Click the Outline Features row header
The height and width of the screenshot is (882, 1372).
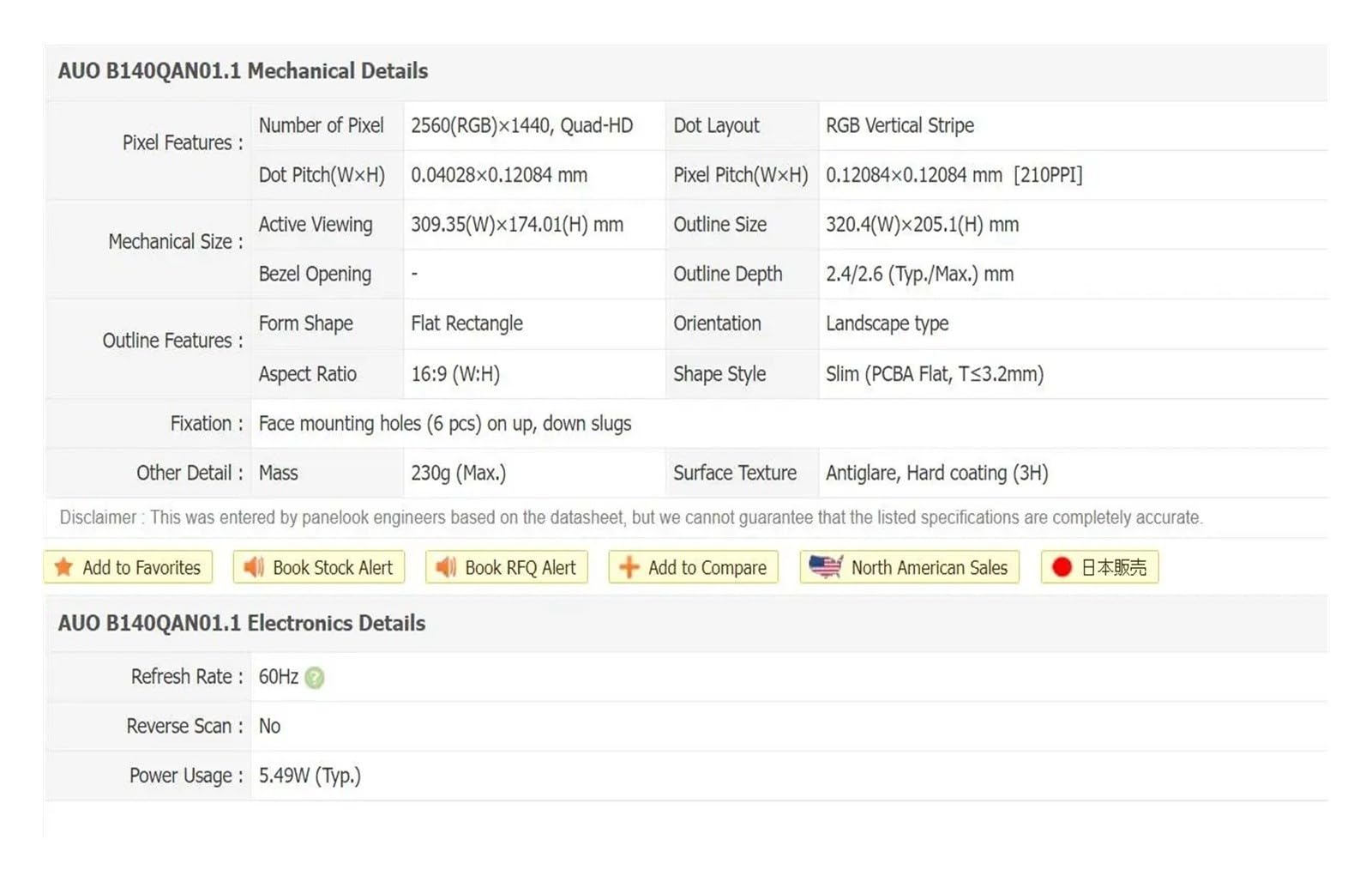[x=172, y=341]
